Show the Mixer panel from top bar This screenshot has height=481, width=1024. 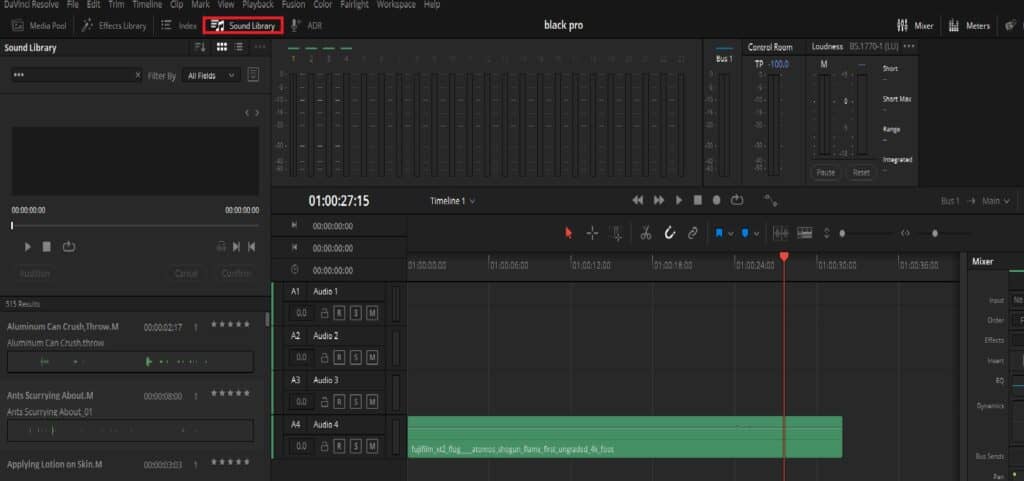coord(916,25)
